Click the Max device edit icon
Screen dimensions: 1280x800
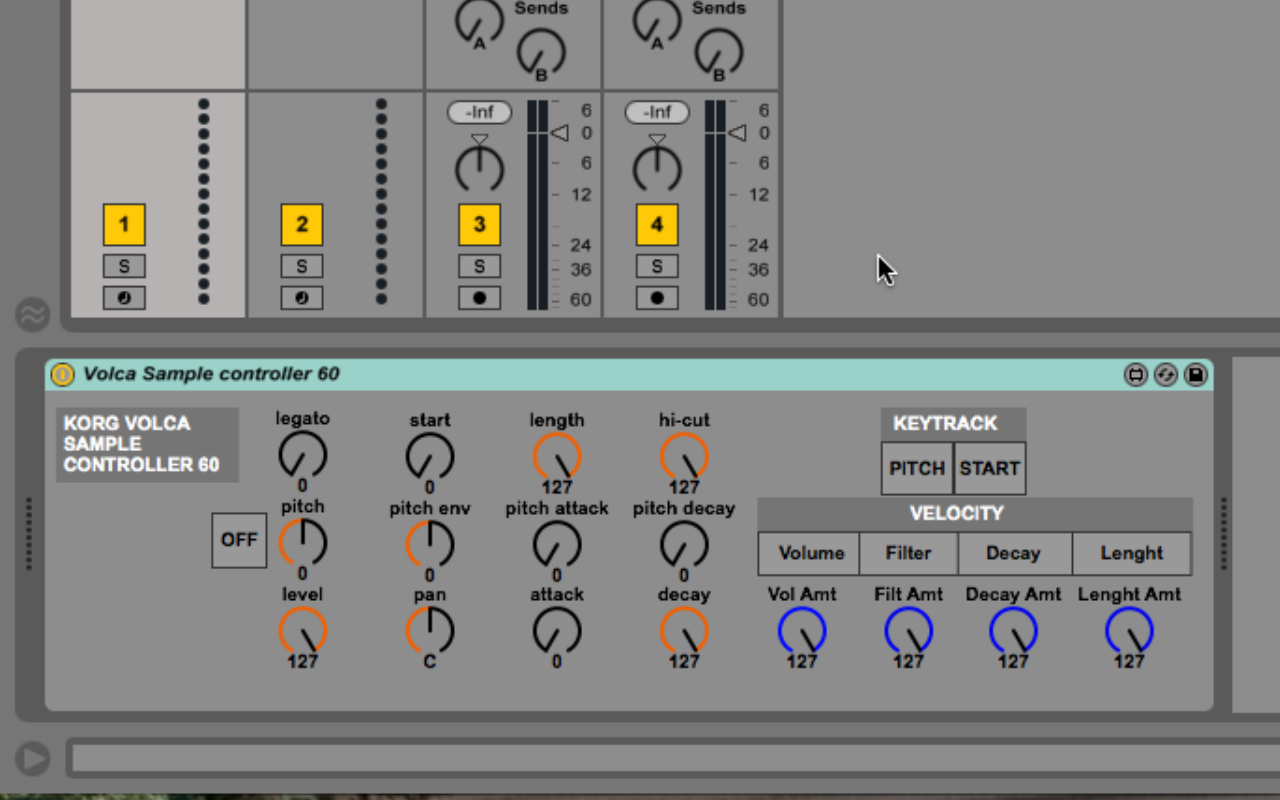pyautogui.click(x=1135, y=375)
